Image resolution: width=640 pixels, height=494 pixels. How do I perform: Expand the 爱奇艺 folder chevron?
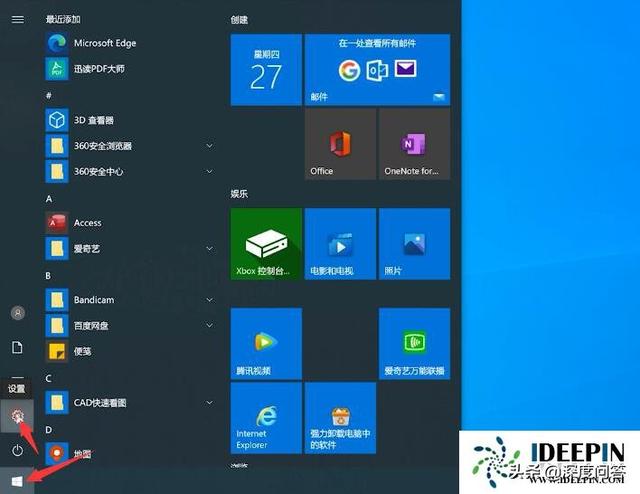(209, 249)
